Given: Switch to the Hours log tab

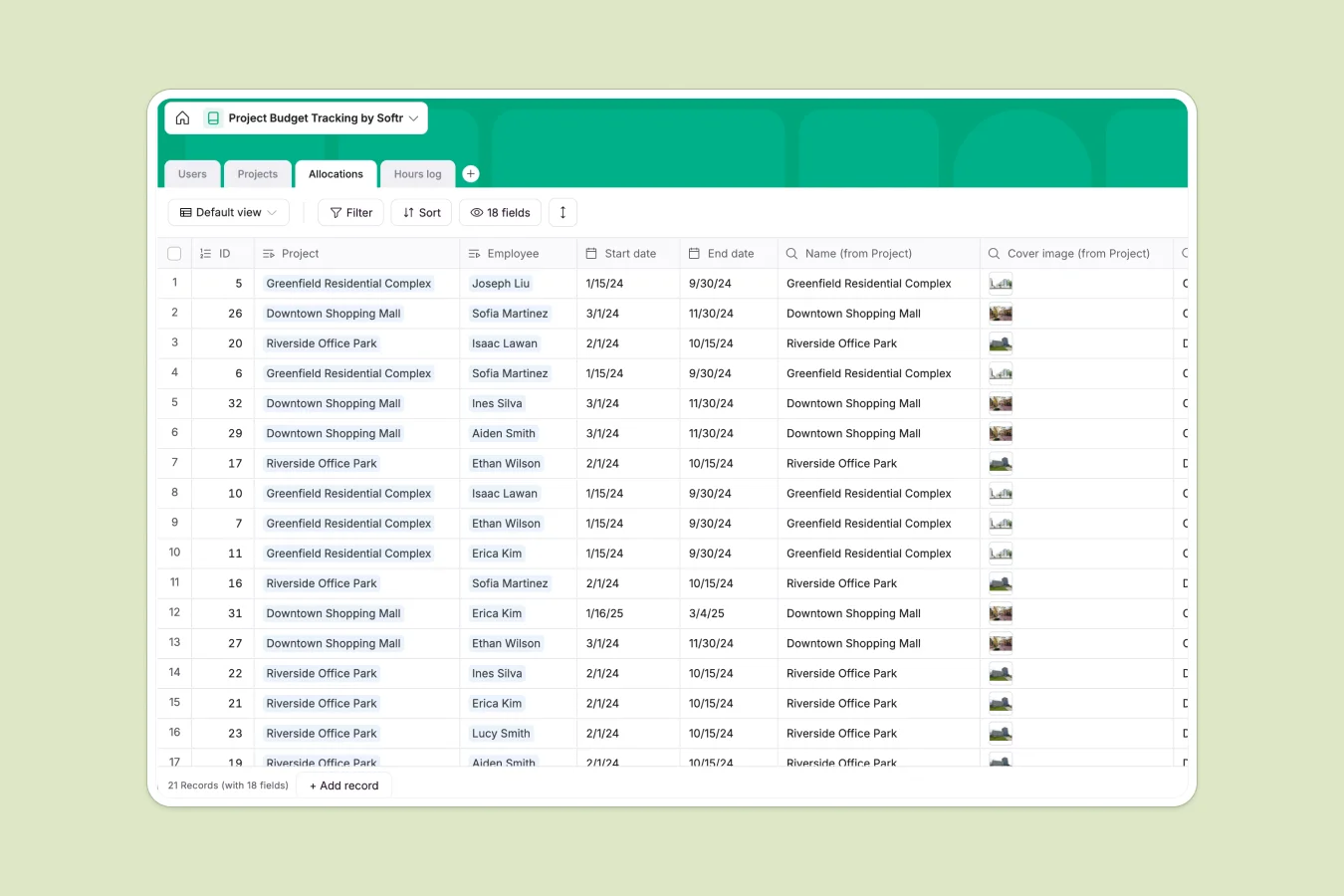Looking at the screenshot, I should point(417,173).
